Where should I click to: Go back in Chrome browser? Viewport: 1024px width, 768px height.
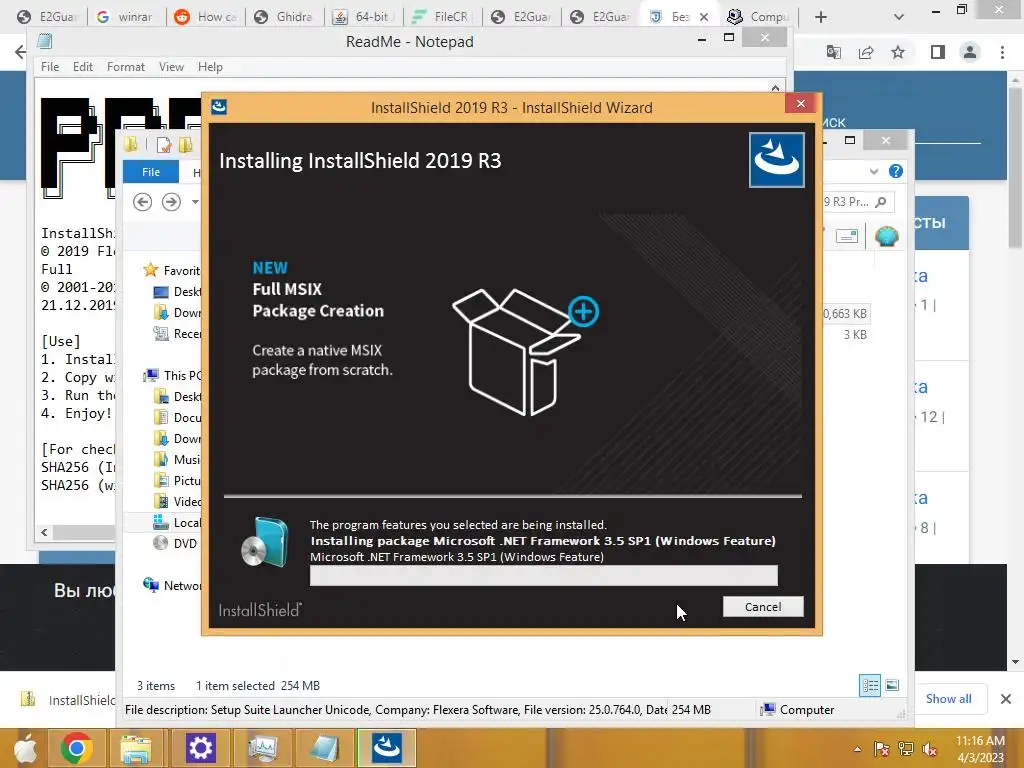pyautogui.click(x=20, y=52)
